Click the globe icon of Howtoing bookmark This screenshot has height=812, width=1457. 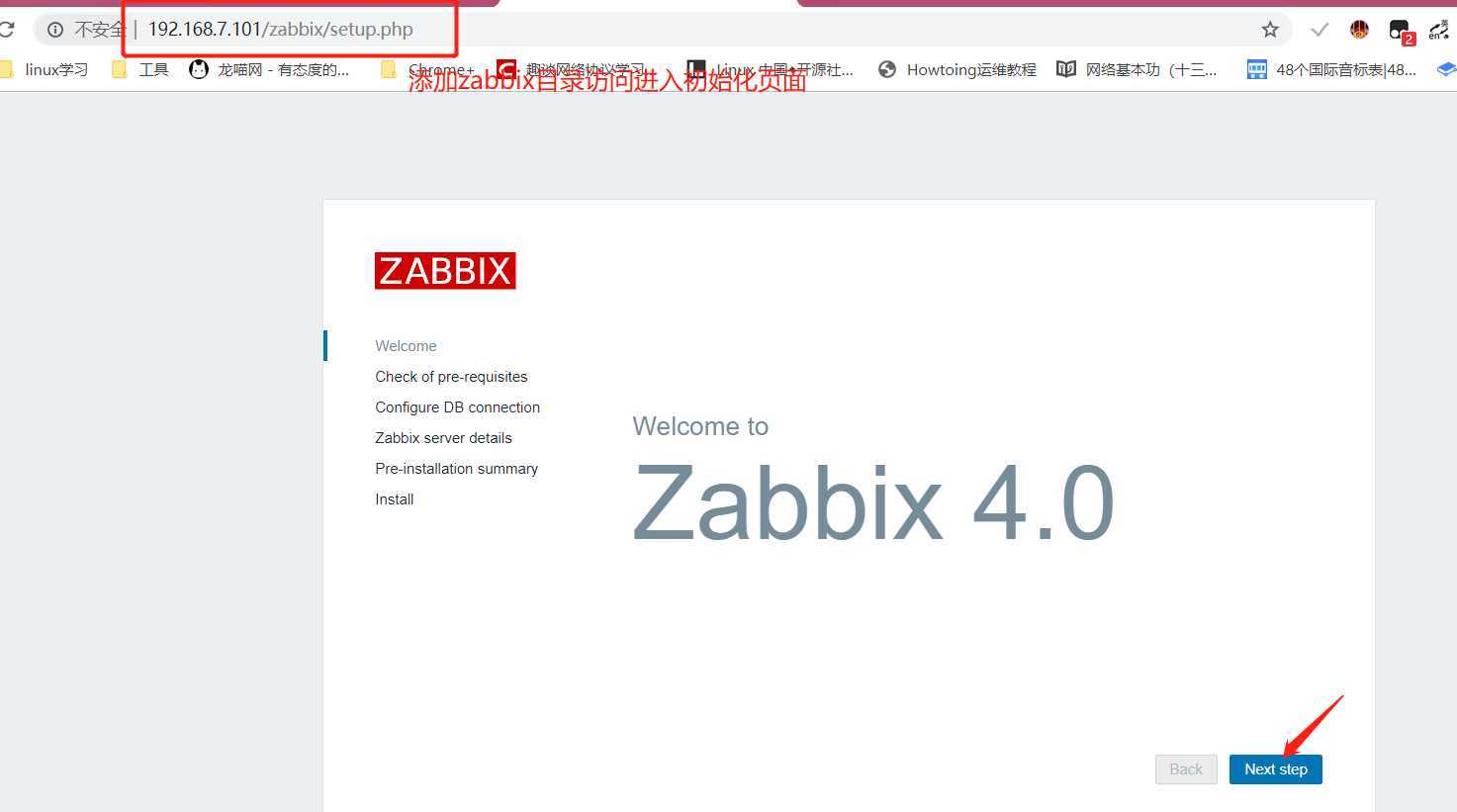[887, 69]
